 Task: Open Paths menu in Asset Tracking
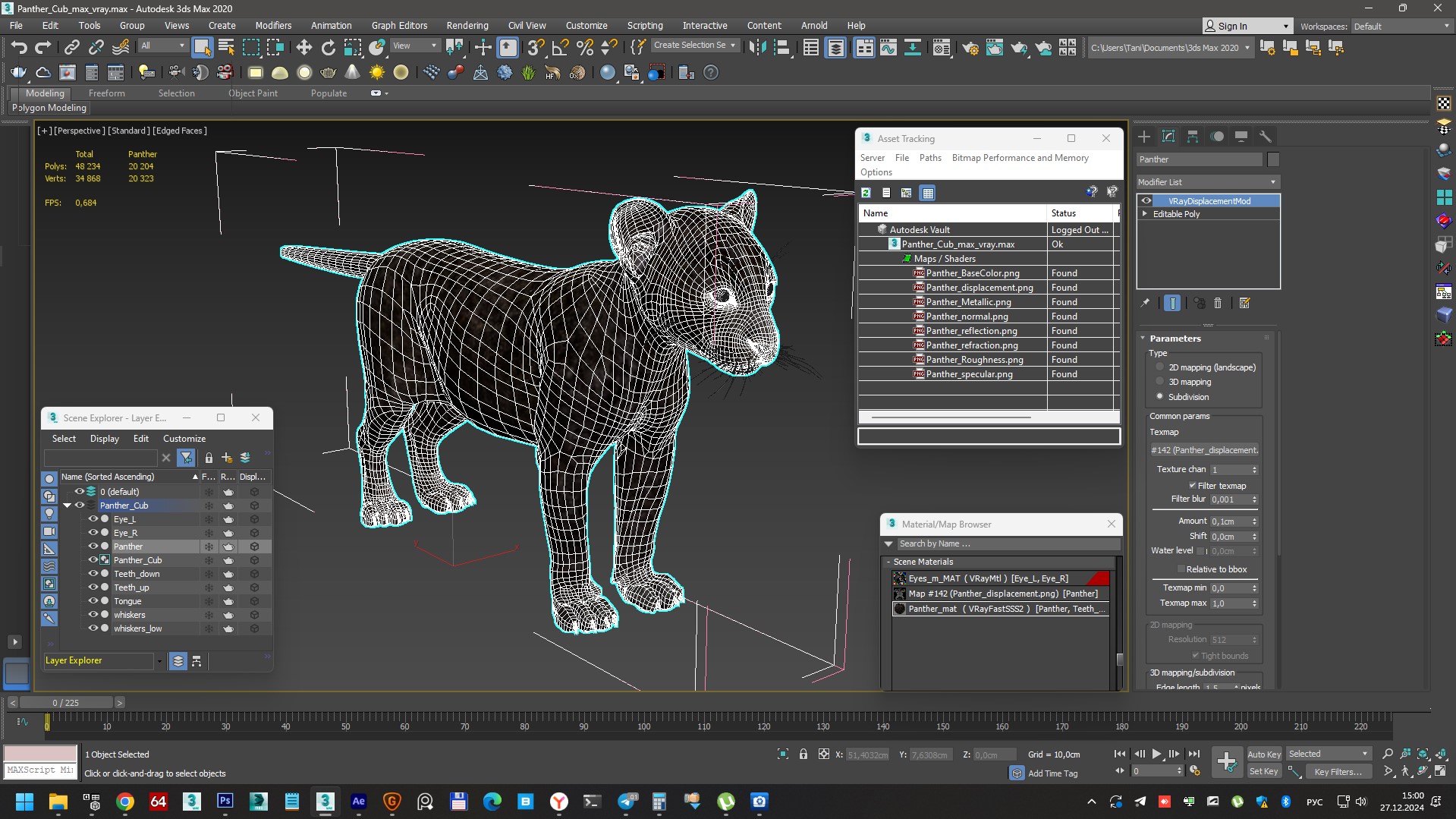click(x=930, y=158)
